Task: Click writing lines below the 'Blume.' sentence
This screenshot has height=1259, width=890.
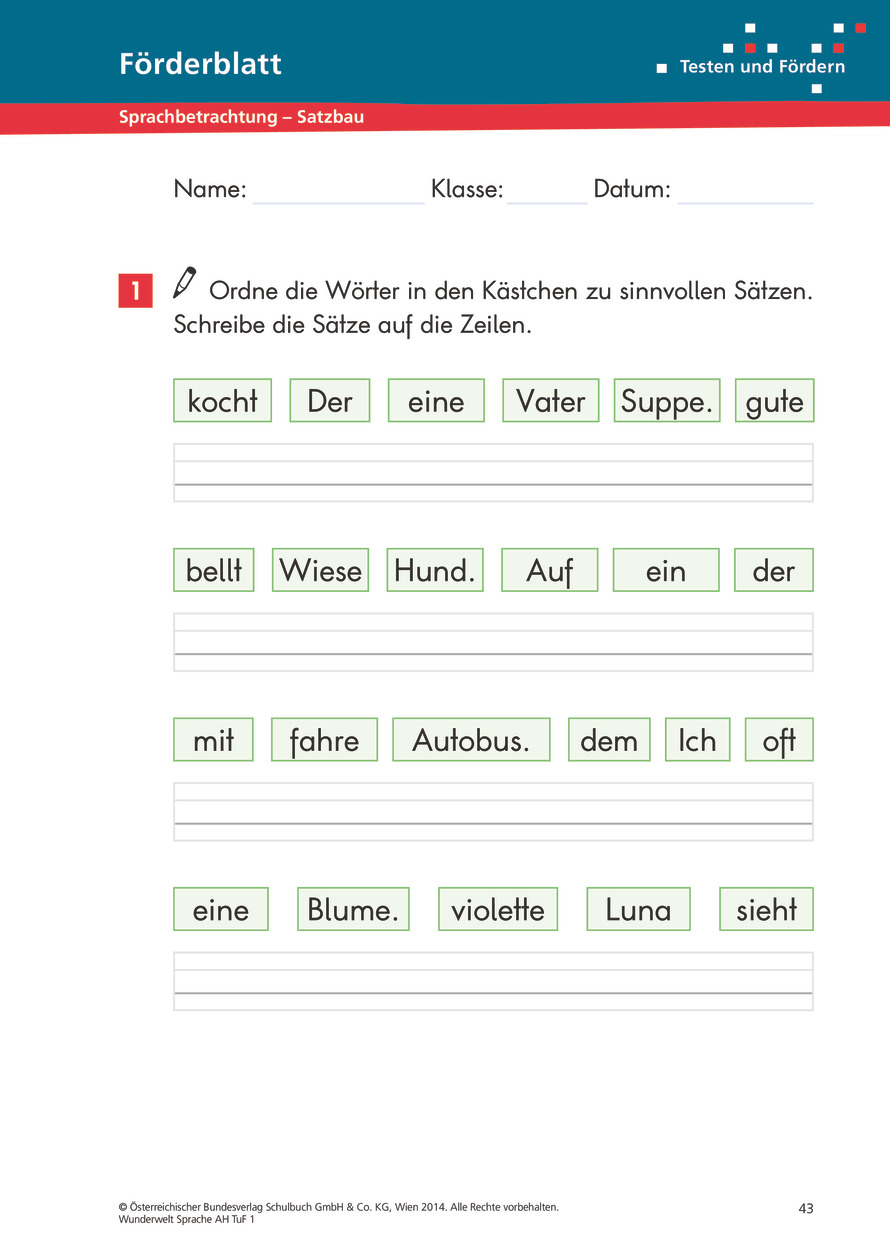Action: (x=493, y=981)
